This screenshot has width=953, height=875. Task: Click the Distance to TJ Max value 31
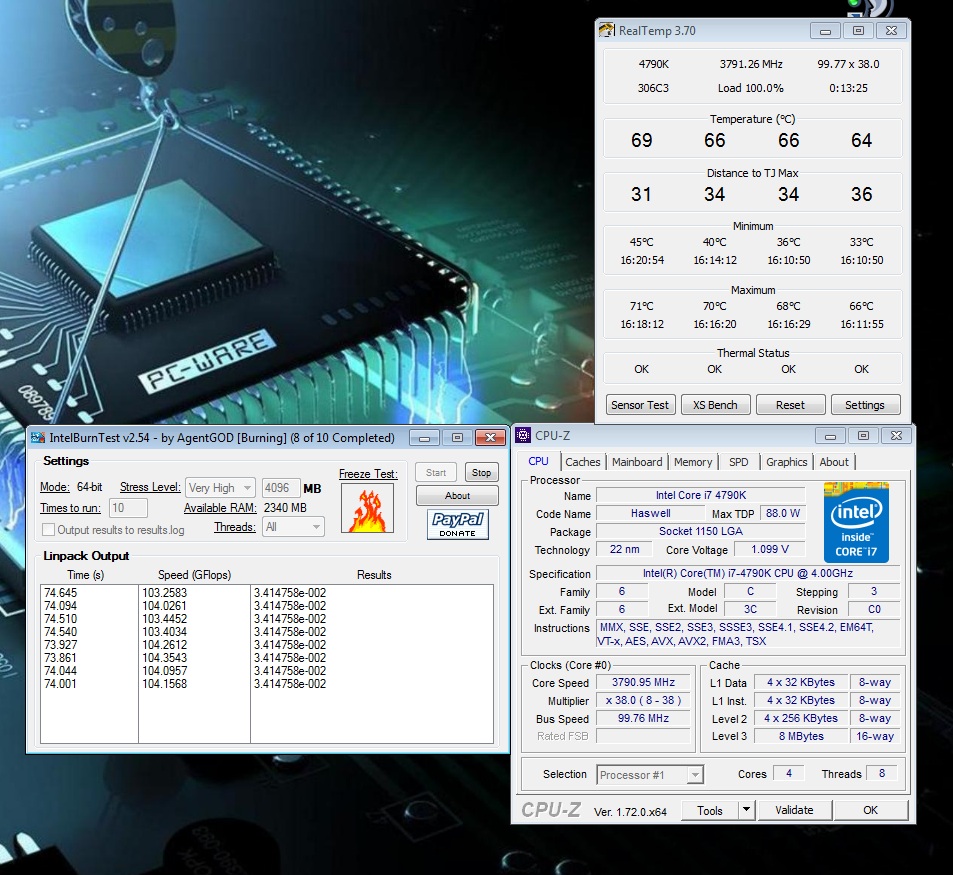[641, 194]
